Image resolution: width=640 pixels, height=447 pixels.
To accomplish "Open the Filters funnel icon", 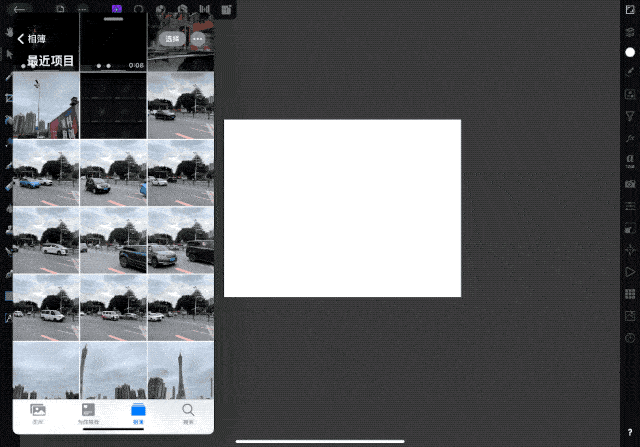I will [x=630, y=116].
